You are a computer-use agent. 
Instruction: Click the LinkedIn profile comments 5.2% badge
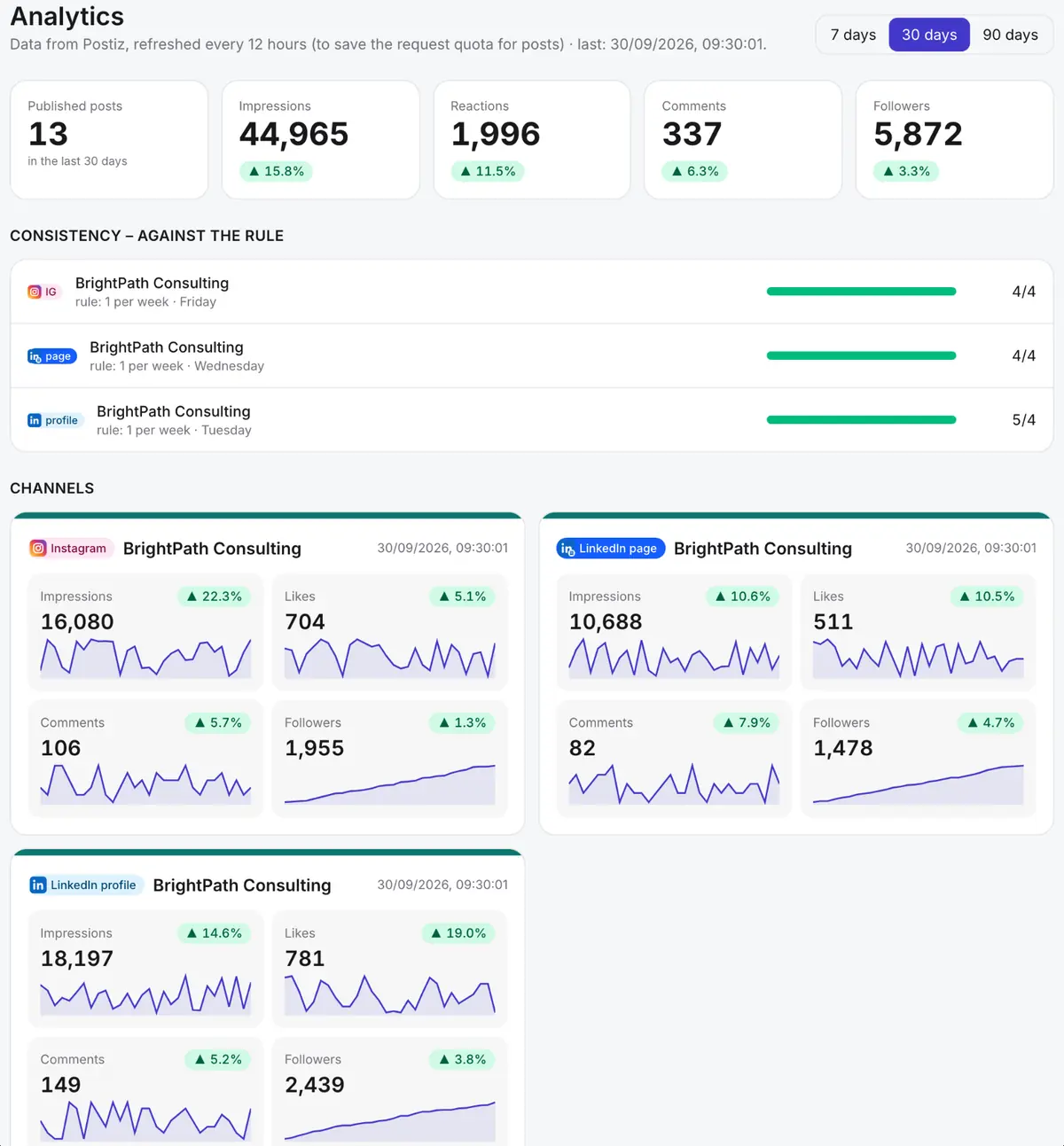pos(218,1060)
